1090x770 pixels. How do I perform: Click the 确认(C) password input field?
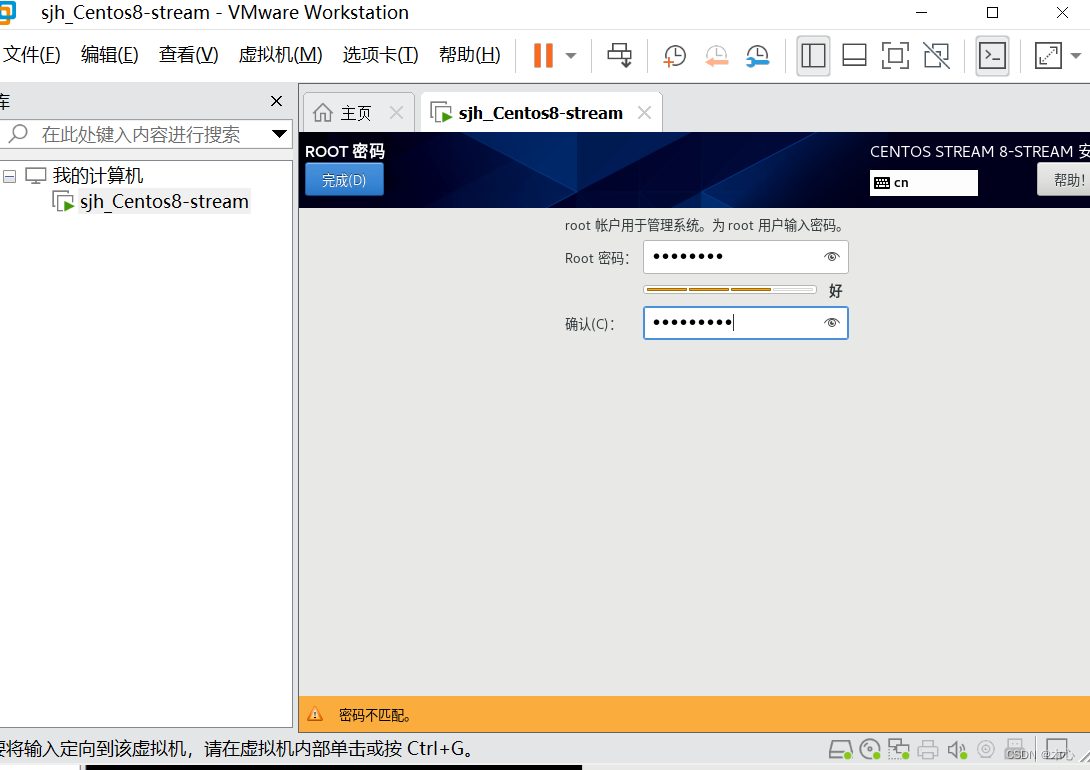coord(745,323)
